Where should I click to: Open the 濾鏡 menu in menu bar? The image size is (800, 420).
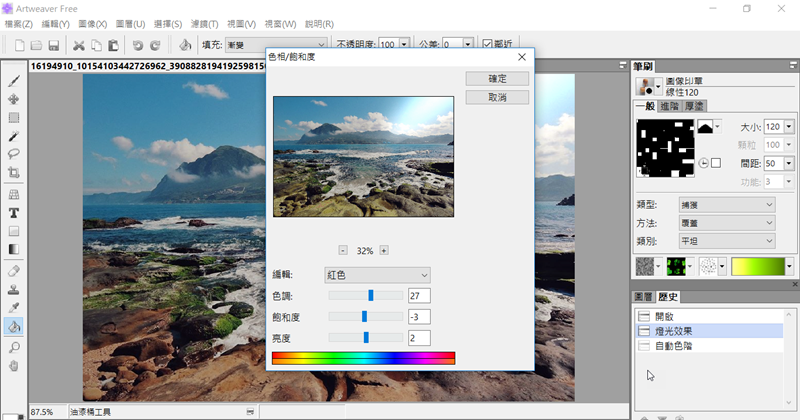point(204,22)
